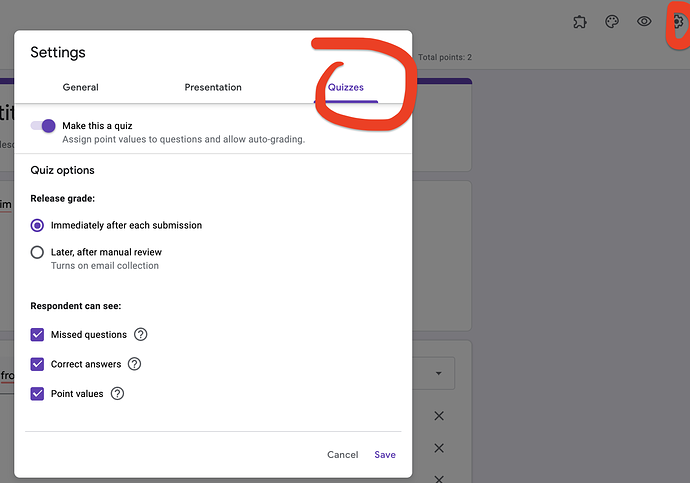Disable the Make this a quiz toggle

[x=43, y=126]
